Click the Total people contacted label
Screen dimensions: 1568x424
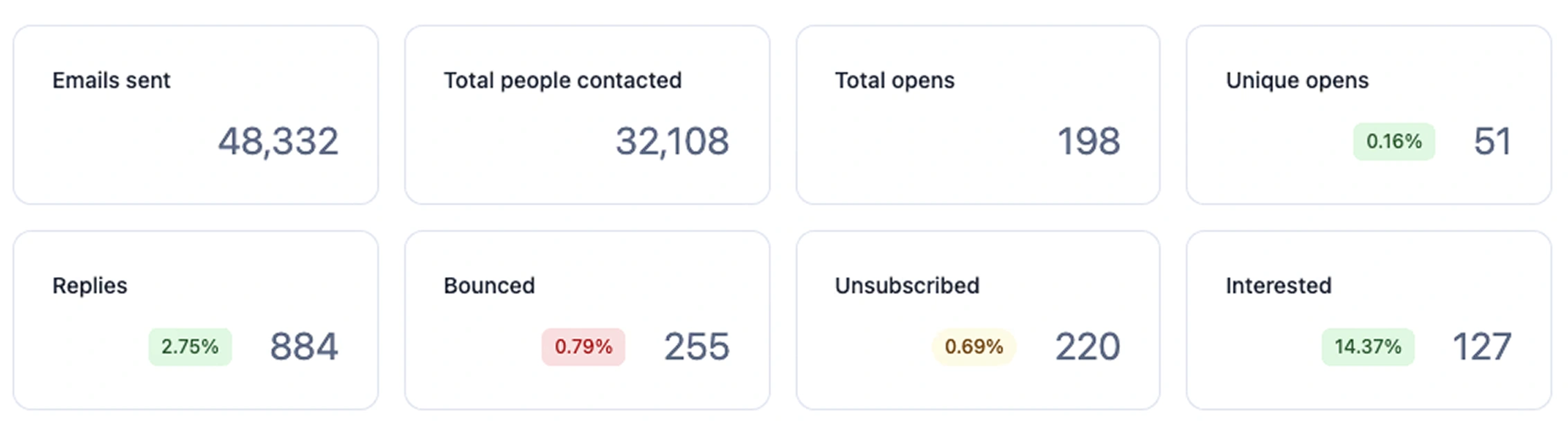click(562, 80)
